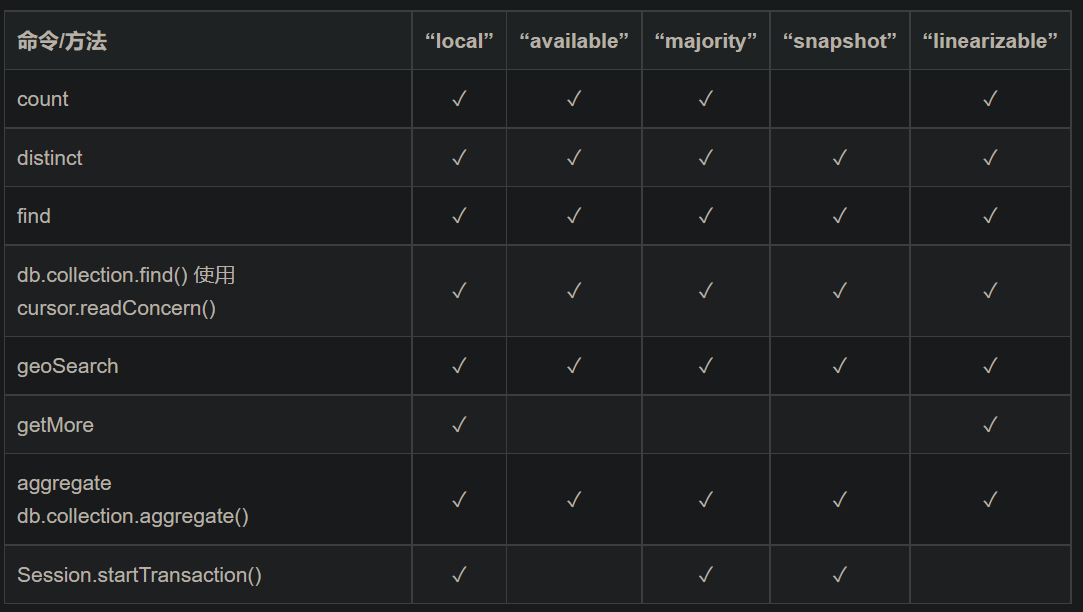The image size is (1083, 612).
Task: Select the "snapshot" column header
Action: coord(840,41)
